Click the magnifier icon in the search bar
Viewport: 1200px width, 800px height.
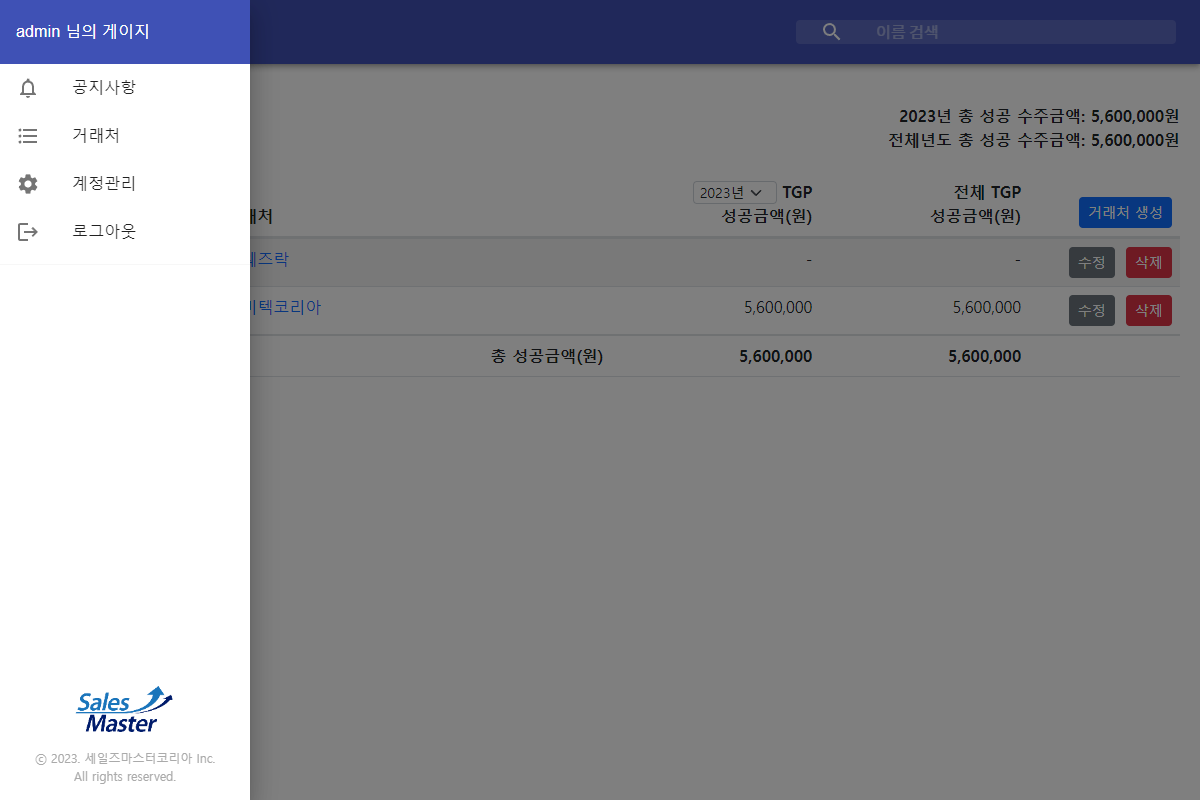click(831, 32)
